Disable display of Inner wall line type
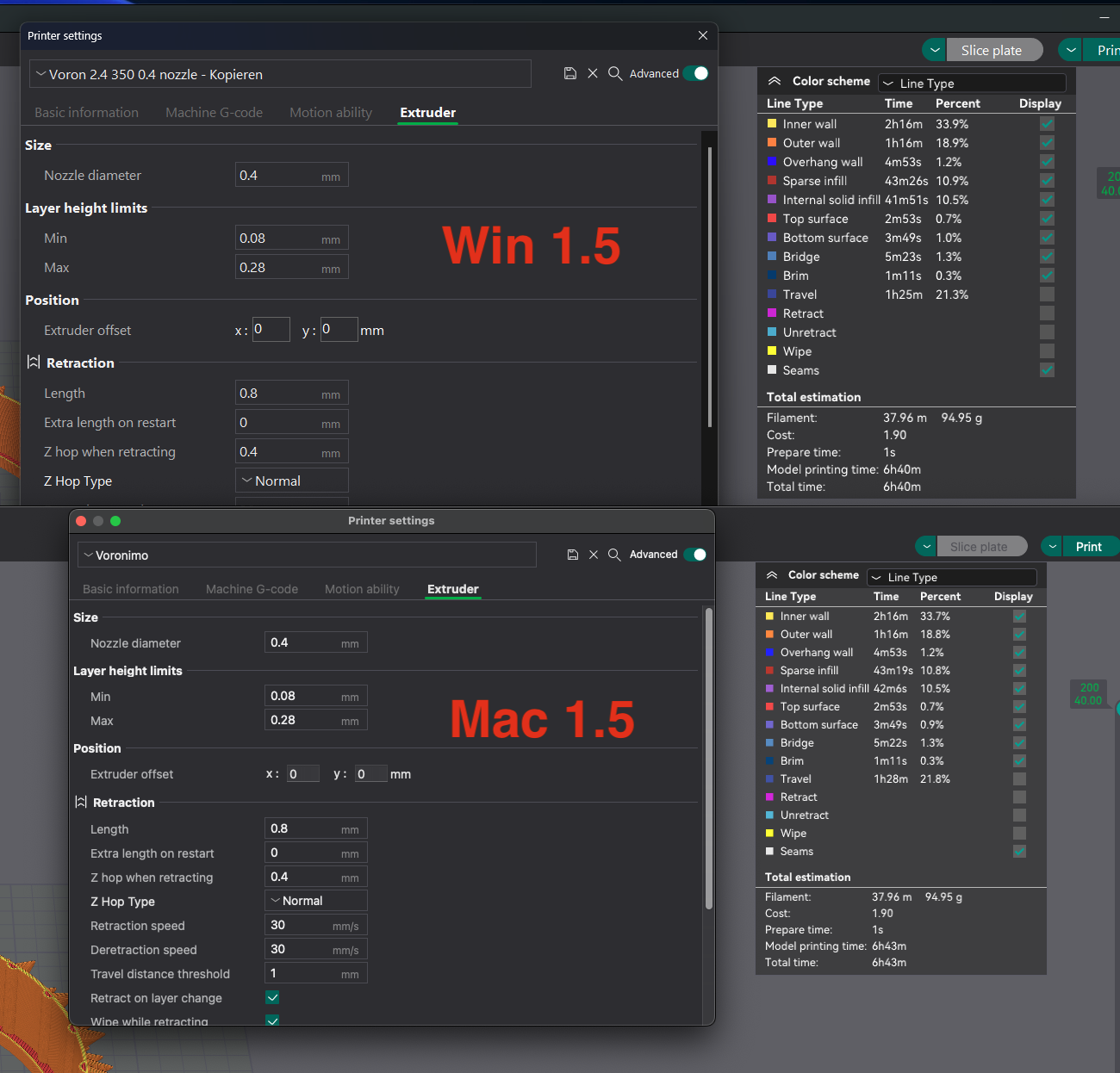 click(x=1047, y=123)
